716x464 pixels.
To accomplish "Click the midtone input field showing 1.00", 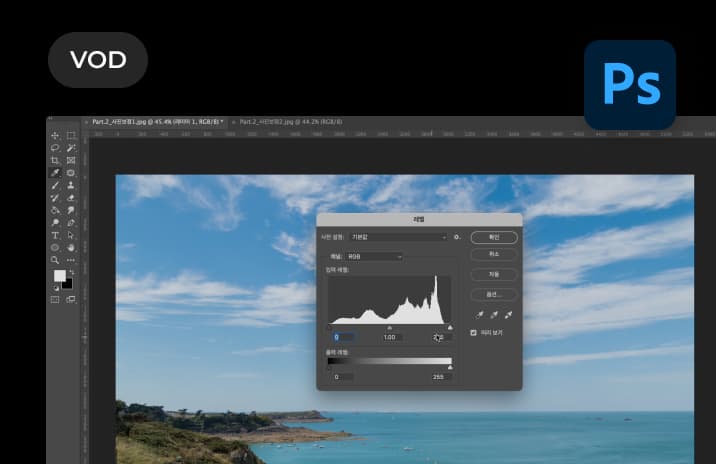I will 390,337.
